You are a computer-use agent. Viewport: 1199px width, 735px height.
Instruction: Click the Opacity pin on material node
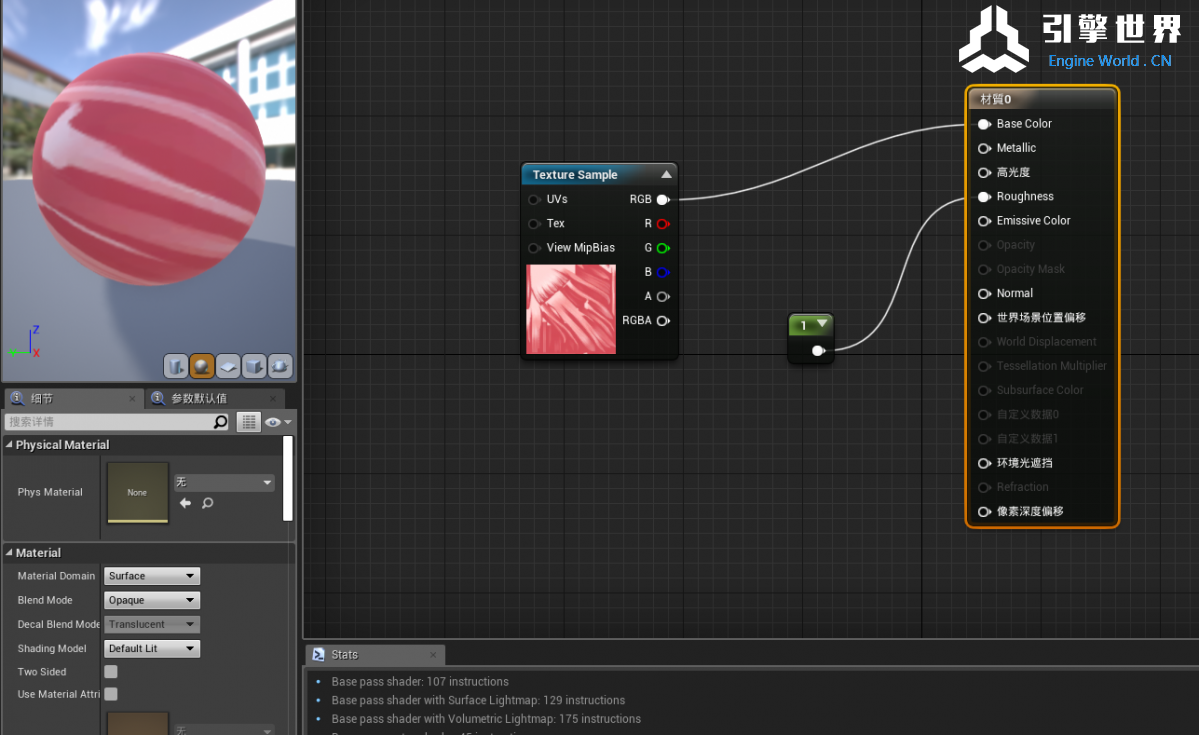pyautogui.click(x=984, y=246)
